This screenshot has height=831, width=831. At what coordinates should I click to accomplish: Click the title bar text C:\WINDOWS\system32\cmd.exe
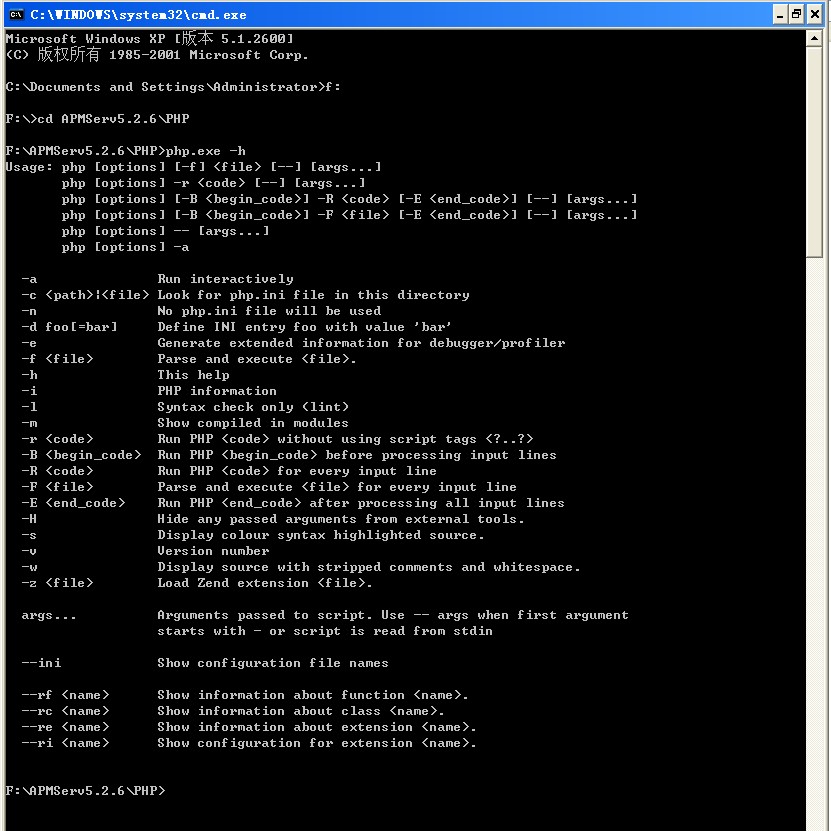click(x=138, y=14)
